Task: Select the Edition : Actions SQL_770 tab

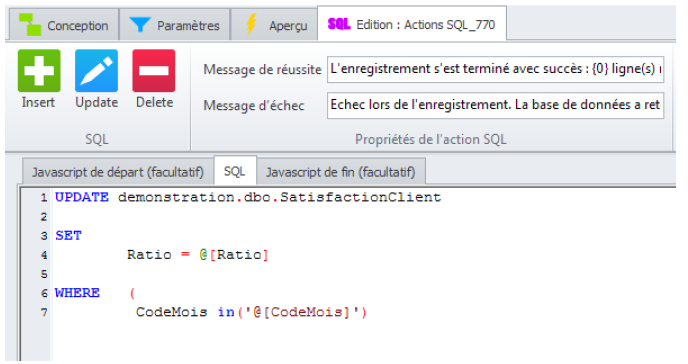Action: tap(412, 24)
